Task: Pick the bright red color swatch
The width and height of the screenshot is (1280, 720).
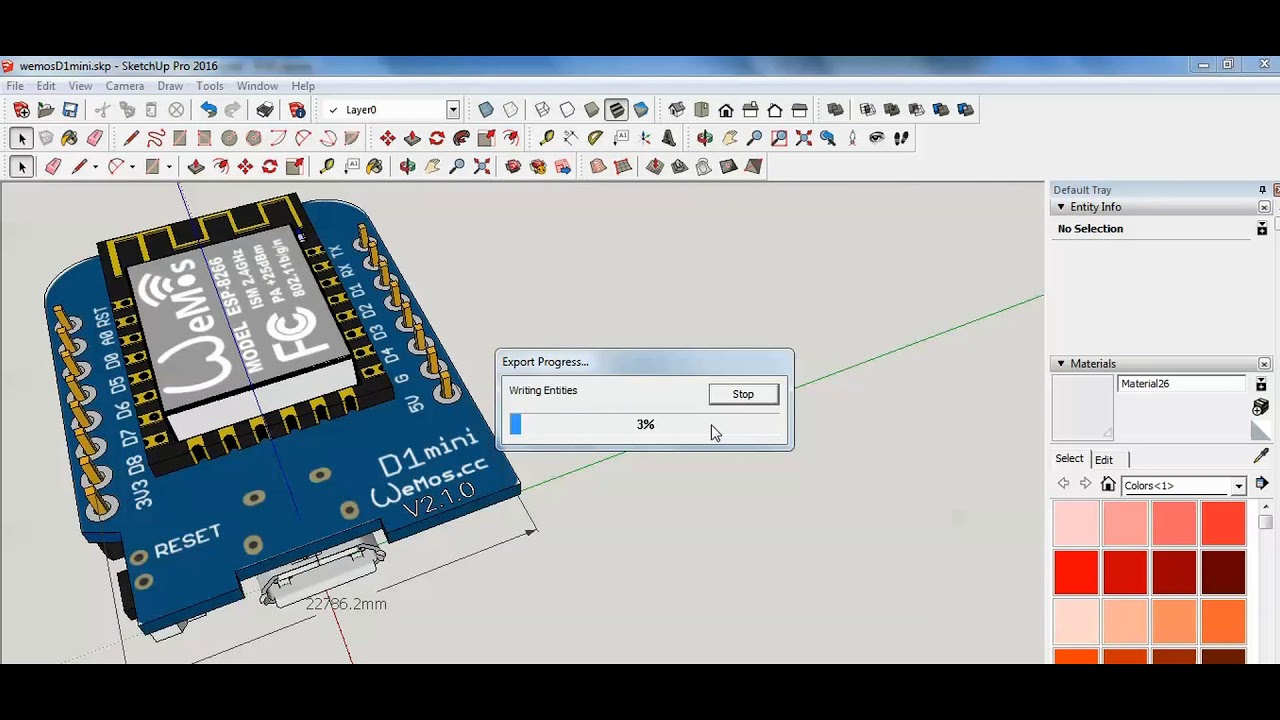Action: [x=1076, y=573]
